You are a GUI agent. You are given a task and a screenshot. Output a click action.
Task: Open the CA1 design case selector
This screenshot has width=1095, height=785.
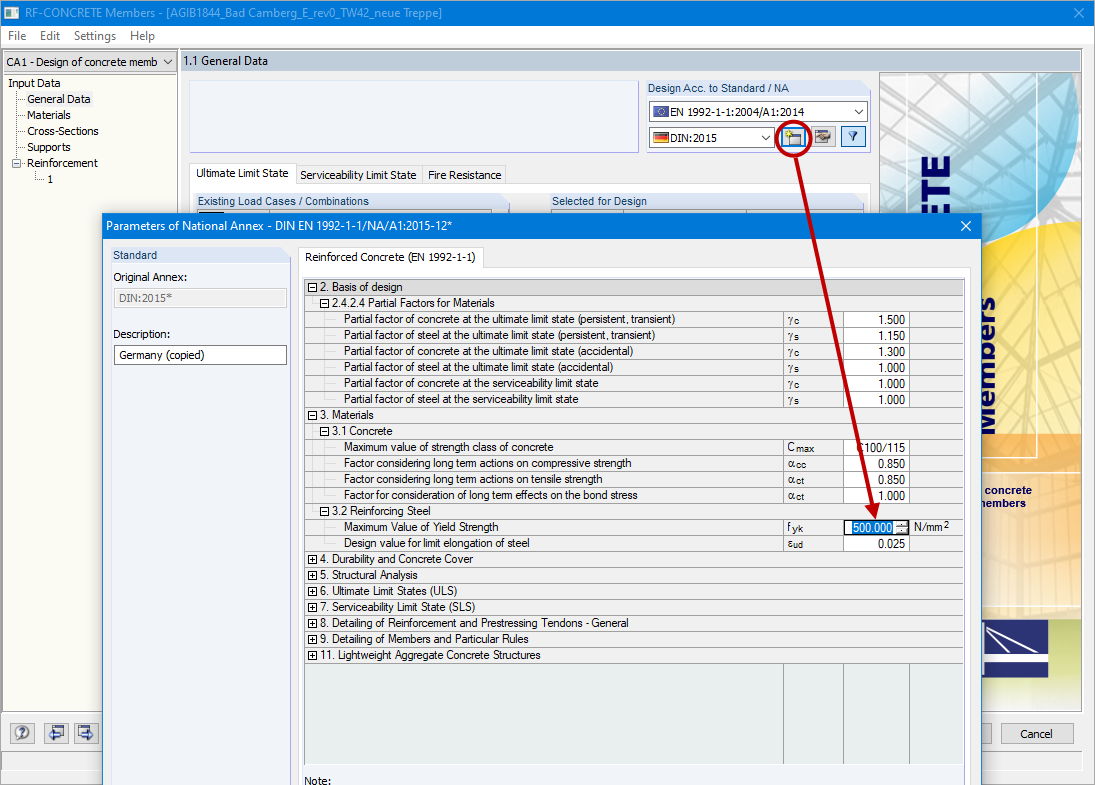[x=167, y=61]
